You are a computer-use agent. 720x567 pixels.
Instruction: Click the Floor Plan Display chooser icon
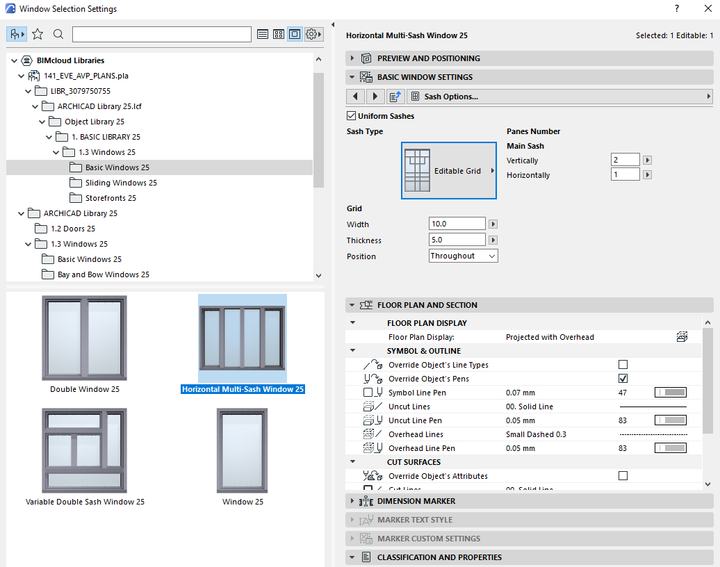[x=682, y=337]
